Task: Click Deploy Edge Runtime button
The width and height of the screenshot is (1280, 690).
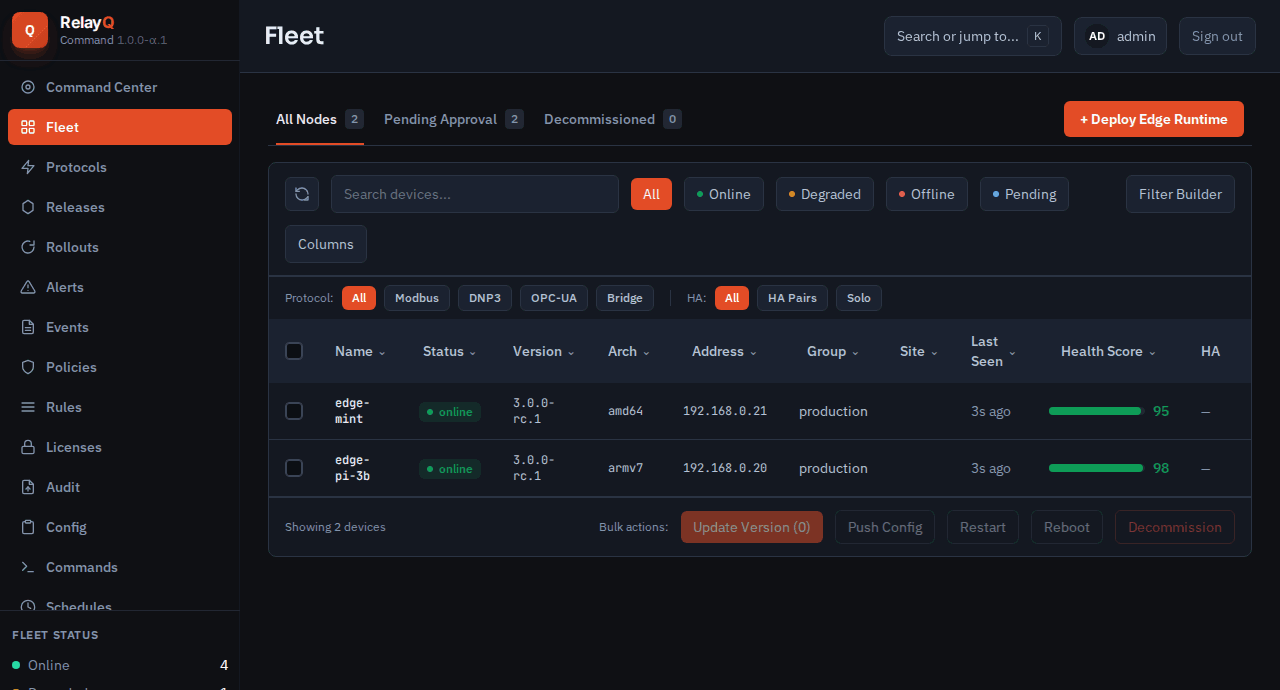Action: [1154, 119]
